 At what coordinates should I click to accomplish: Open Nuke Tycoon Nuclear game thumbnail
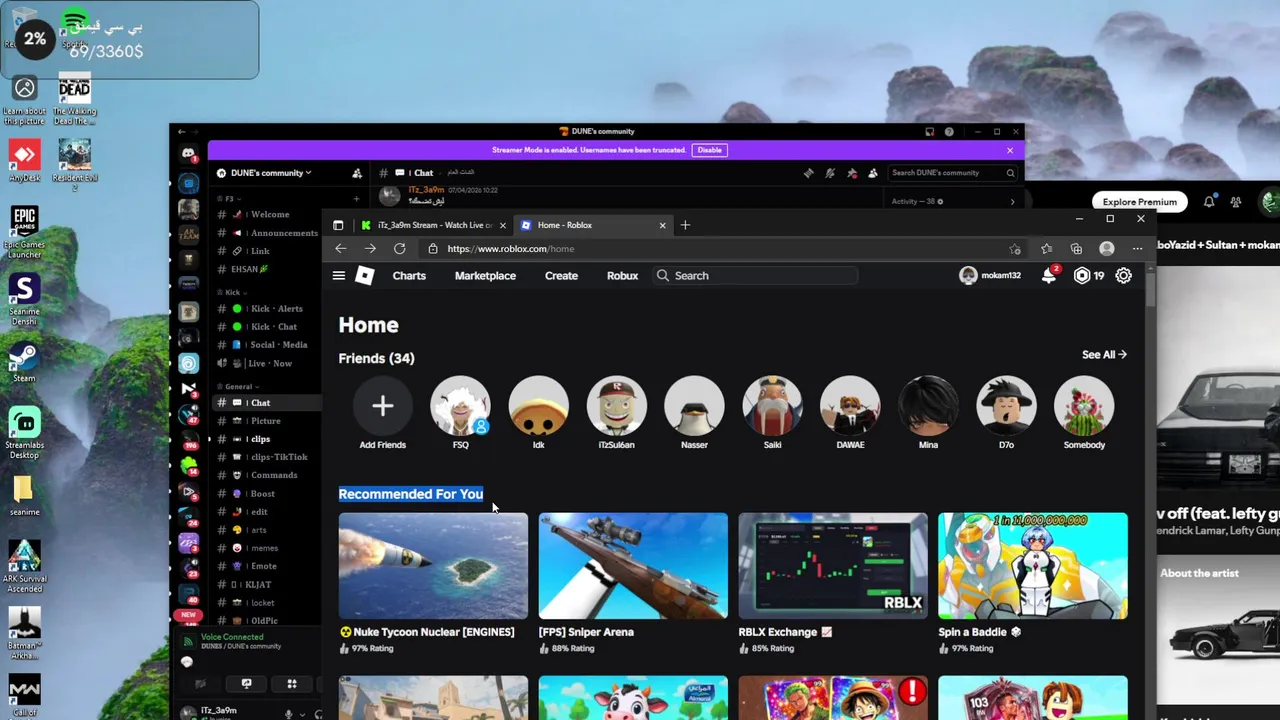[x=433, y=566]
